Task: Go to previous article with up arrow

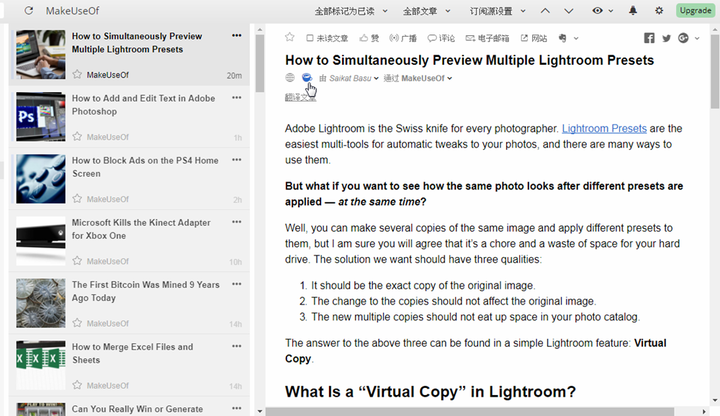Action: 545,11
